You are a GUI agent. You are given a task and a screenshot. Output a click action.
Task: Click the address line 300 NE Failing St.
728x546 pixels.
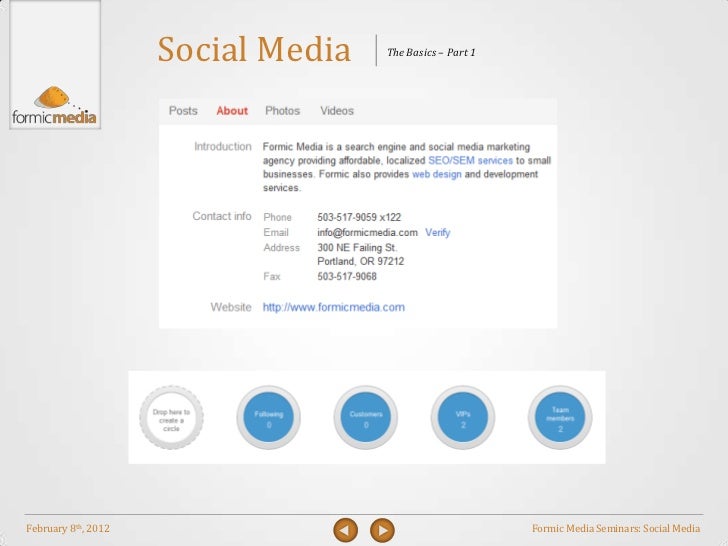[357, 247]
